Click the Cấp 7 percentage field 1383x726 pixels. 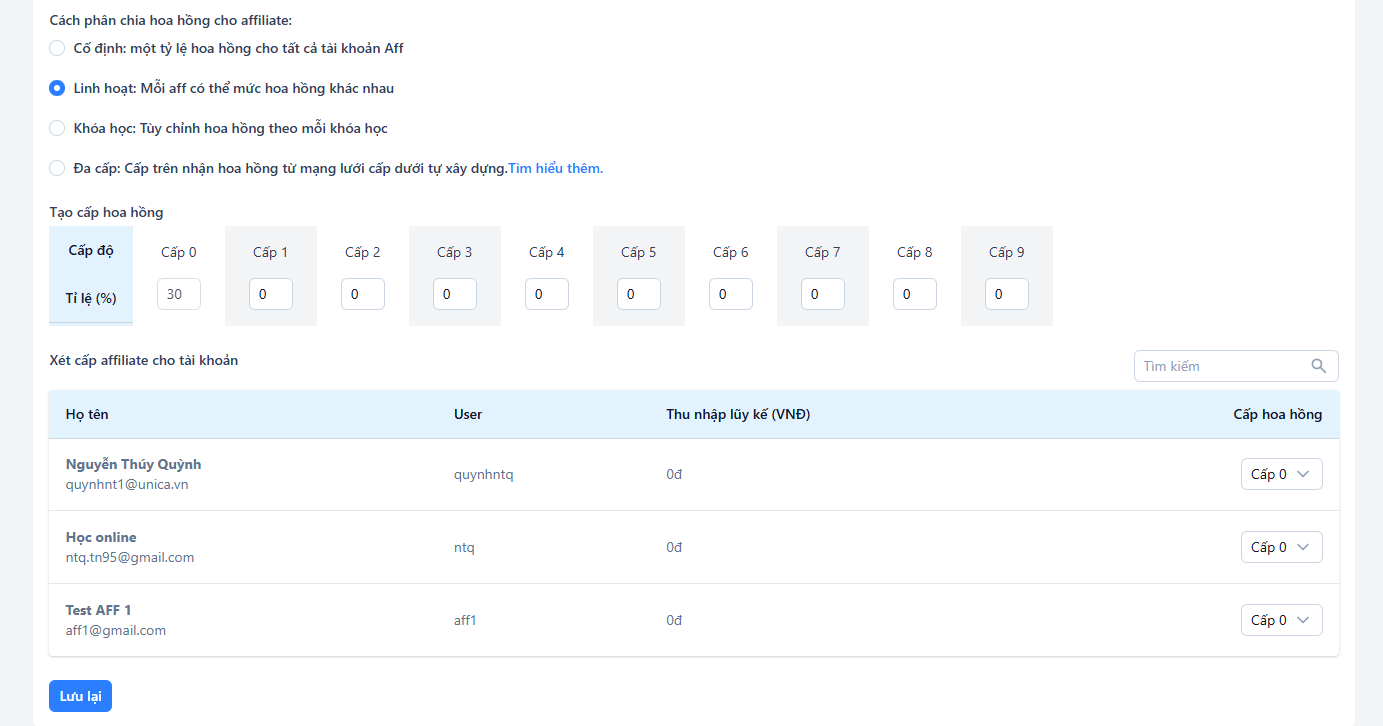(x=823, y=294)
